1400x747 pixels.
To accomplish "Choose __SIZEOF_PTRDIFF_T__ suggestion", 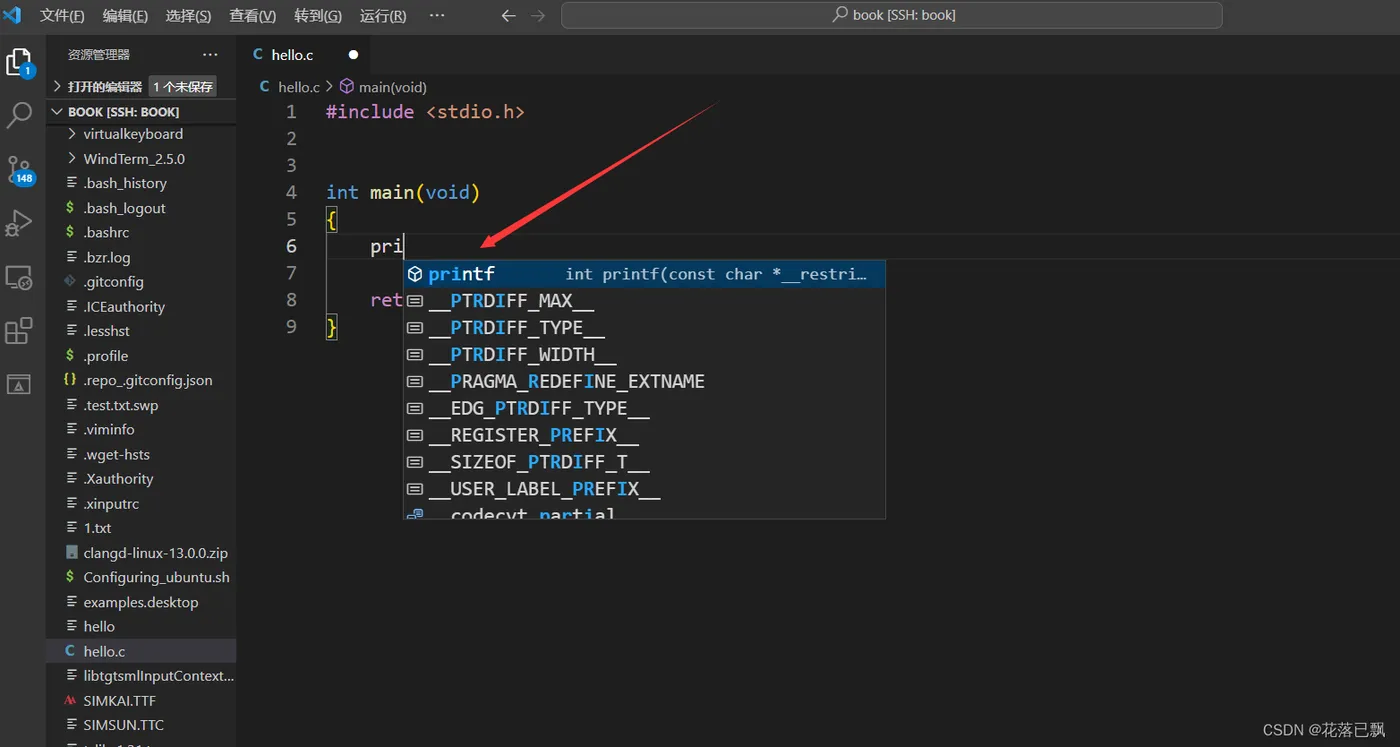I will (x=644, y=463).
